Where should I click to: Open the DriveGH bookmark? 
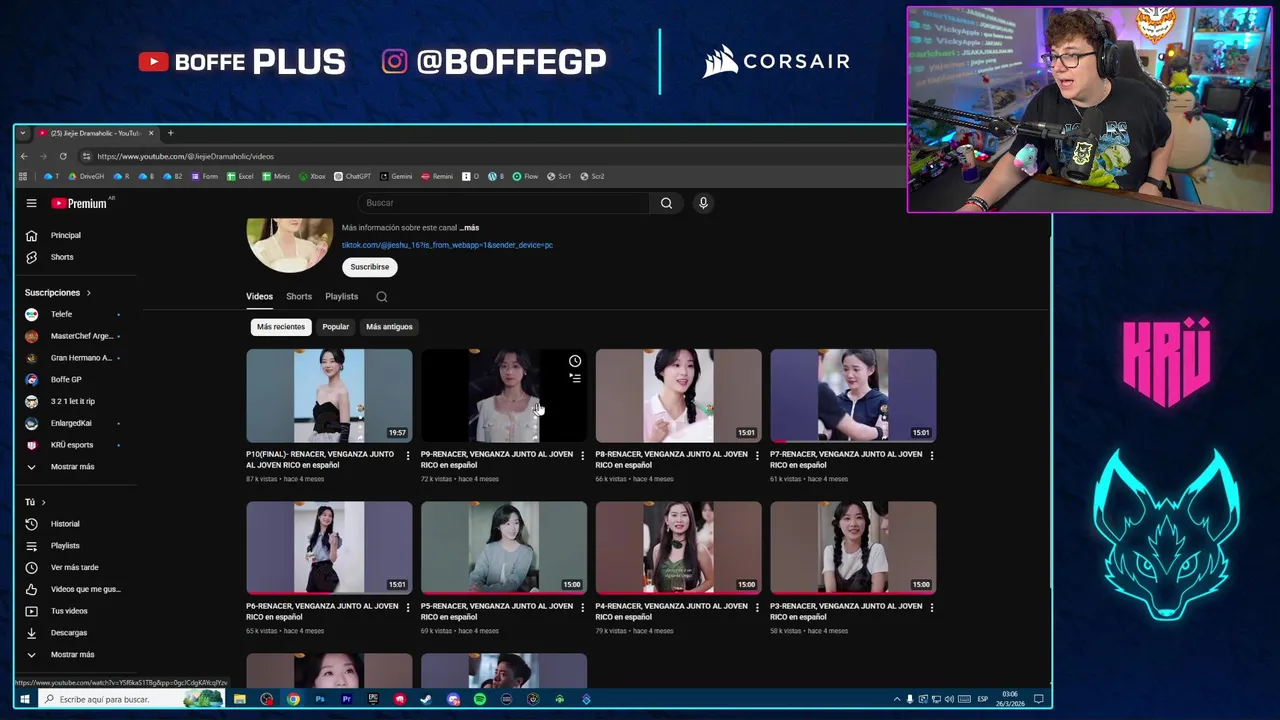pyautogui.click(x=86, y=176)
